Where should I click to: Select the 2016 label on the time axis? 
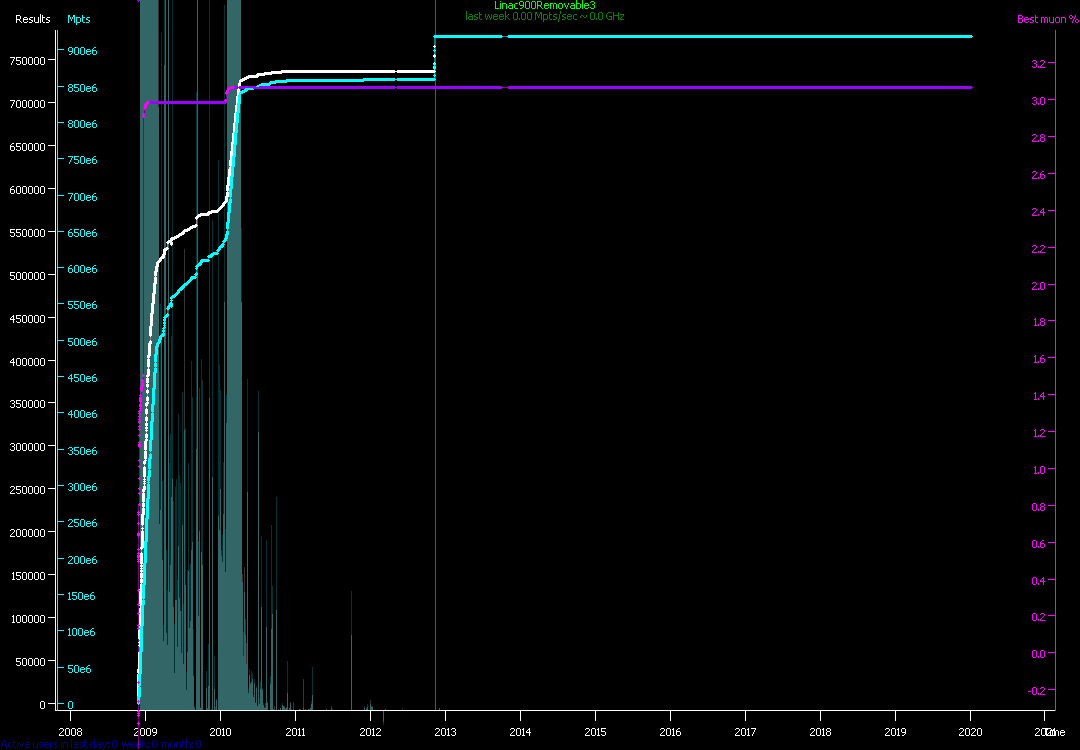[670, 732]
